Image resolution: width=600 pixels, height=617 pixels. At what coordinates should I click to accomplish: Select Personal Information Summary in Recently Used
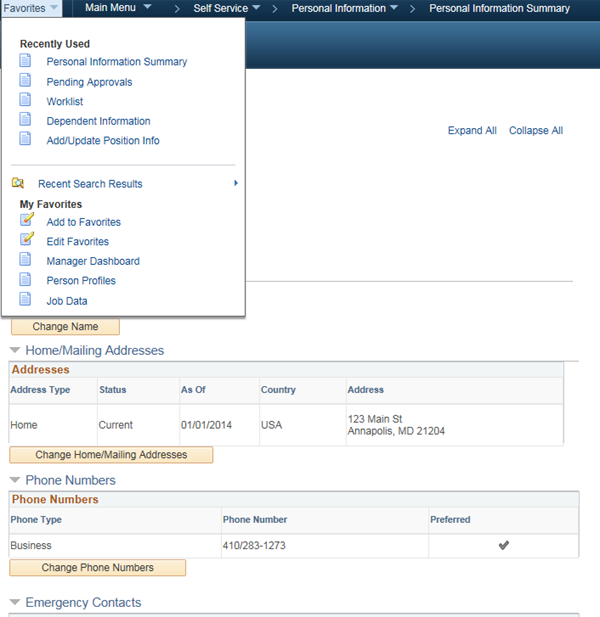117,62
